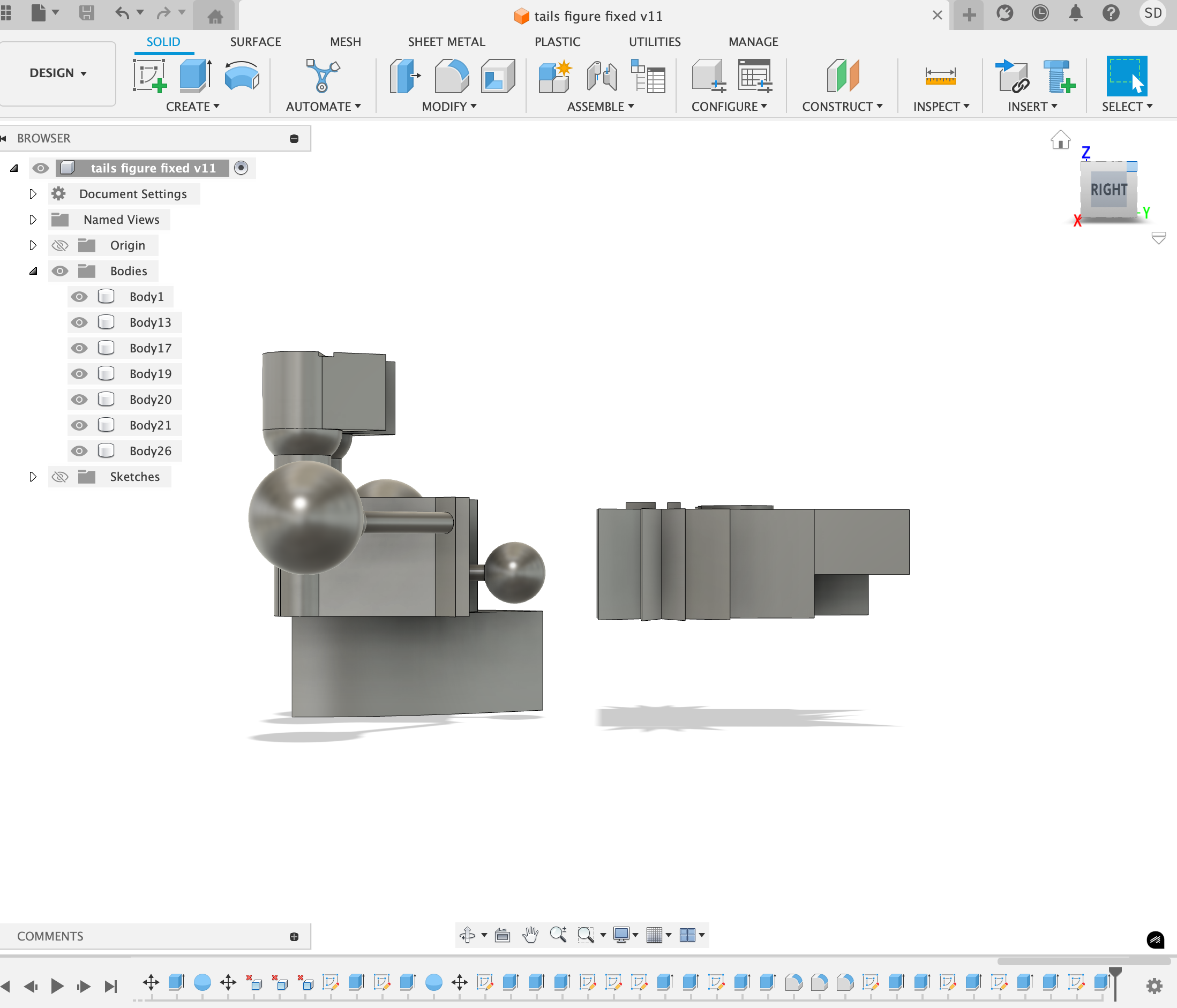The width and height of the screenshot is (1177, 1008).
Task: Switch to the SURFACE tab
Action: 255,41
